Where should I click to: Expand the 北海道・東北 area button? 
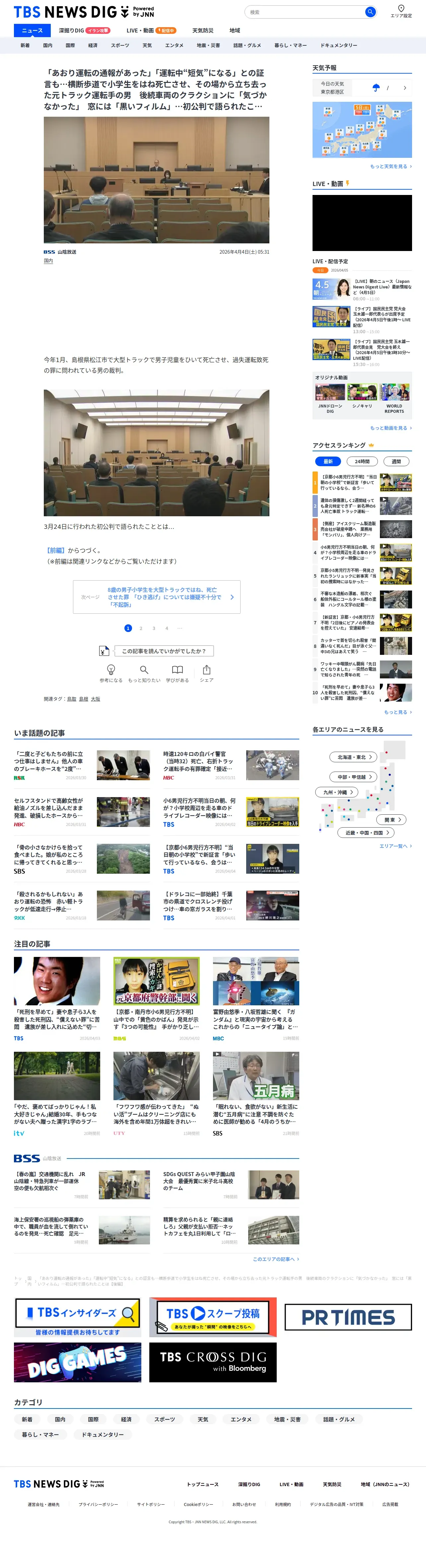[354, 757]
